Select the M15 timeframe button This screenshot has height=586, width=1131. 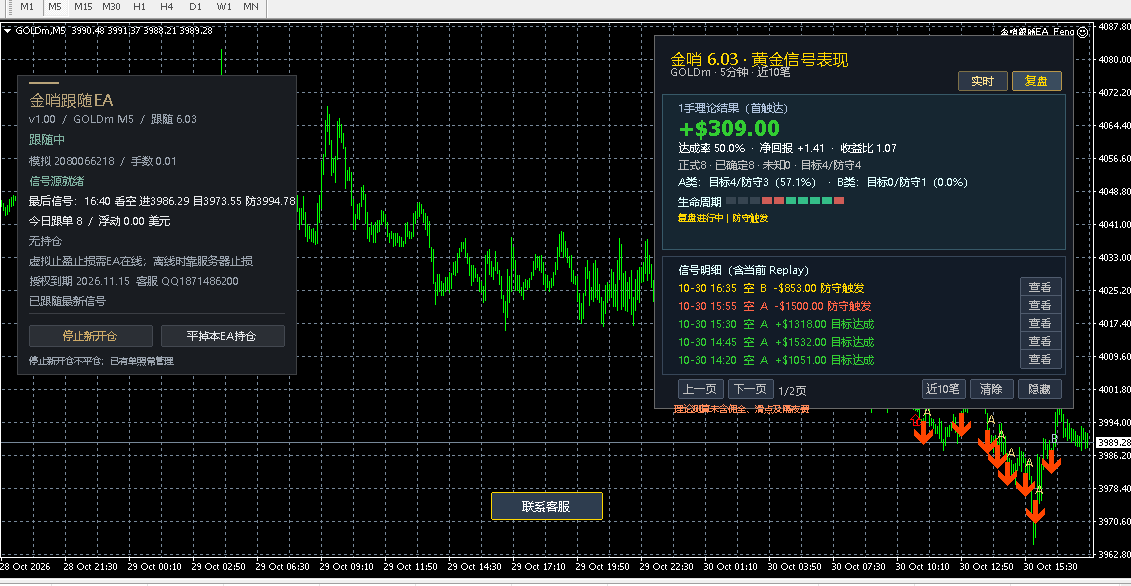click(x=83, y=6)
